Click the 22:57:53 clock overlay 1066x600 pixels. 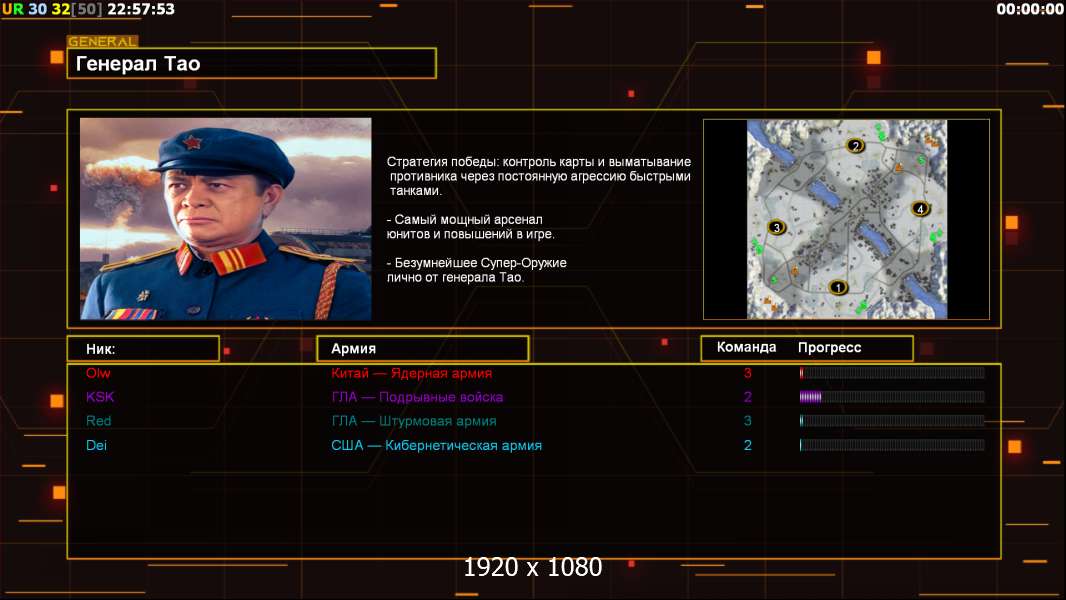click(141, 9)
